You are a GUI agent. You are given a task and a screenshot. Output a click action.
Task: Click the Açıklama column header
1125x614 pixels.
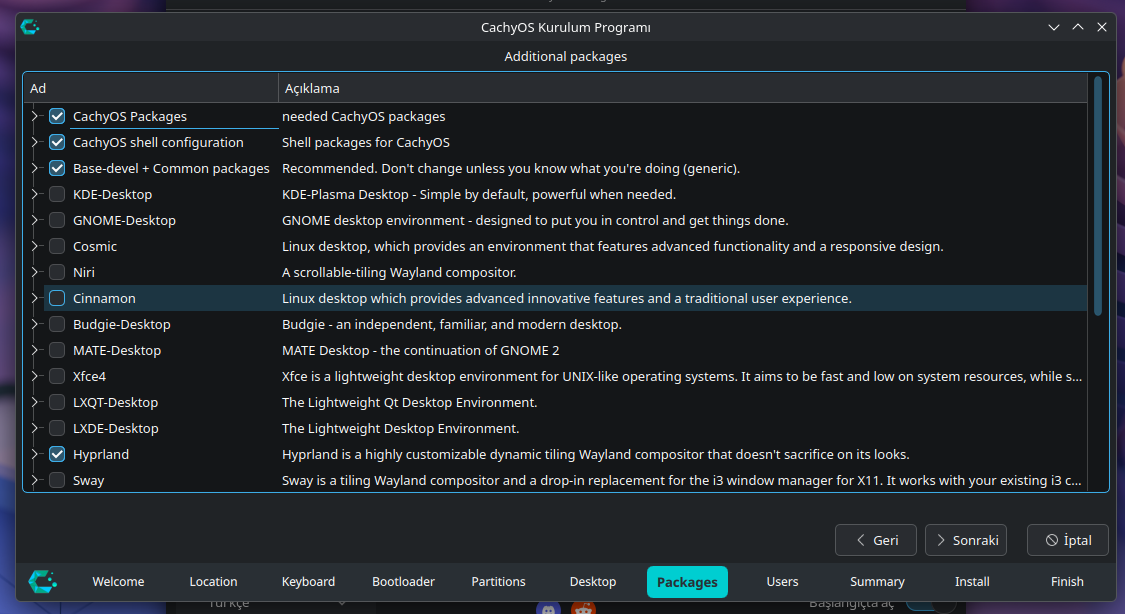[683, 88]
